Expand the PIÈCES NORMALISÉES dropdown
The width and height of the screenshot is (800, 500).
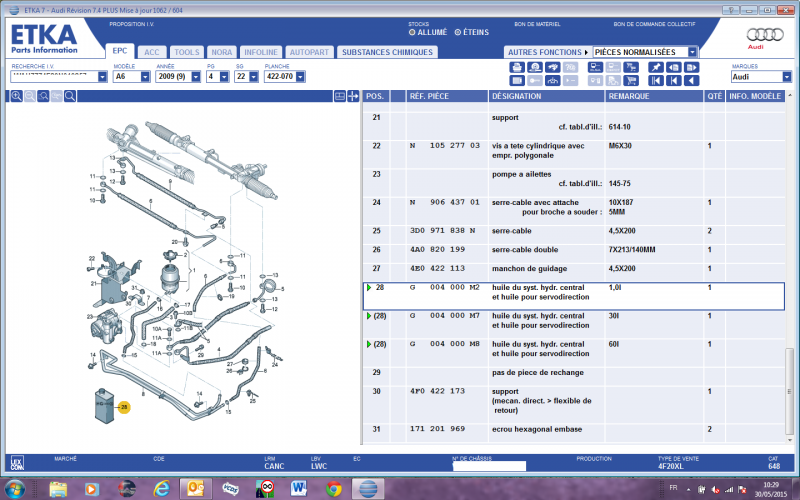(x=692, y=52)
